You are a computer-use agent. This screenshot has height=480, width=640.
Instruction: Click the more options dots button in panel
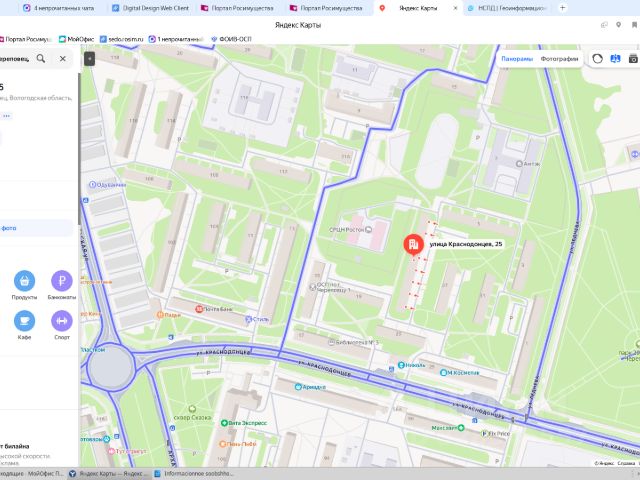[6, 116]
